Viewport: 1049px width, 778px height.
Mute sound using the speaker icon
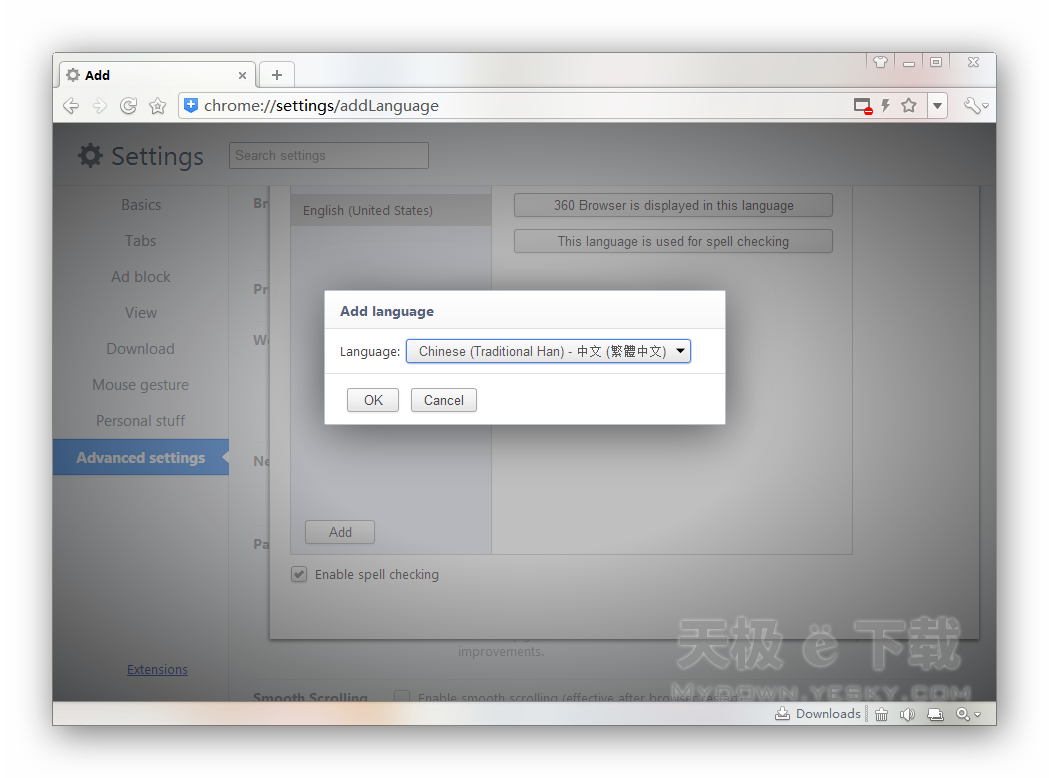pyautogui.click(x=907, y=714)
